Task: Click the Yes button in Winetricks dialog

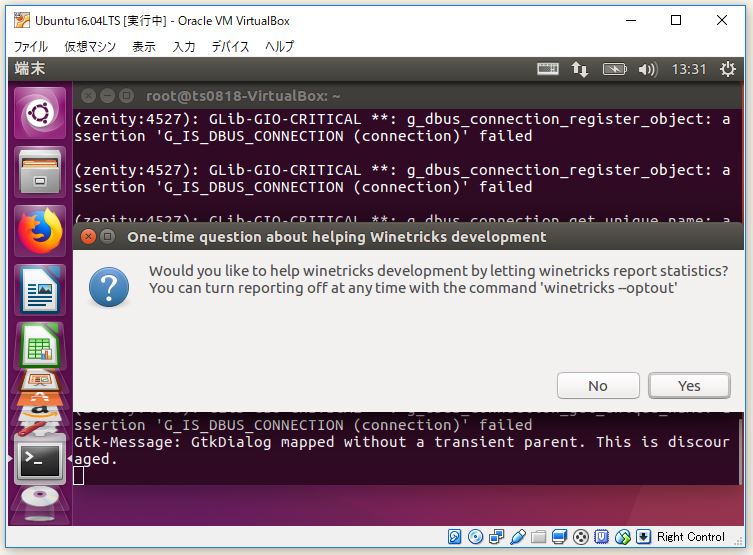Action: coord(689,386)
